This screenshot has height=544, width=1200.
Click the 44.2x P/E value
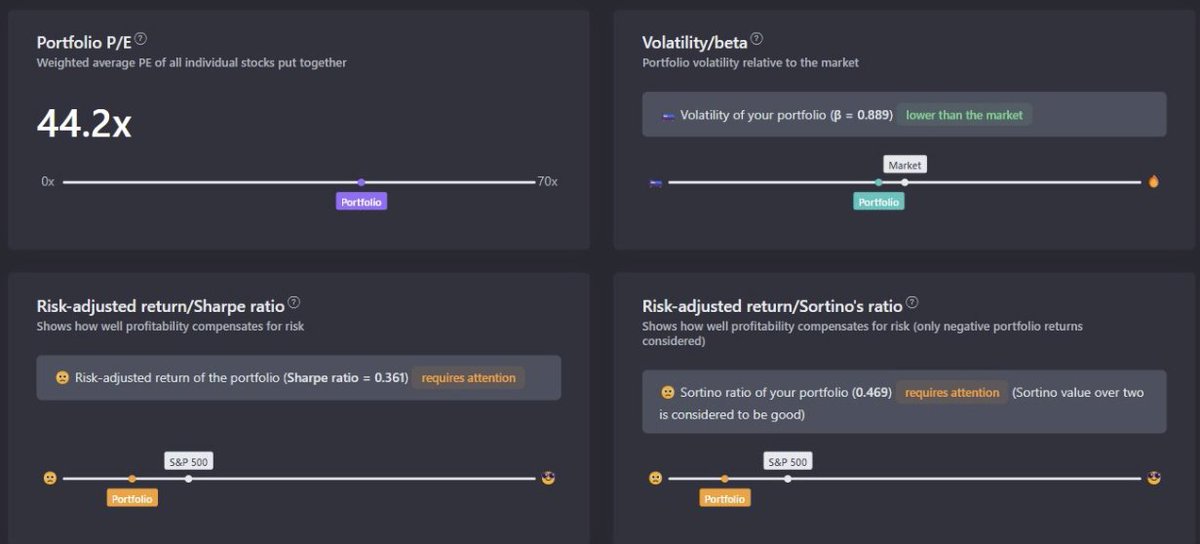pyautogui.click(x=84, y=122)
